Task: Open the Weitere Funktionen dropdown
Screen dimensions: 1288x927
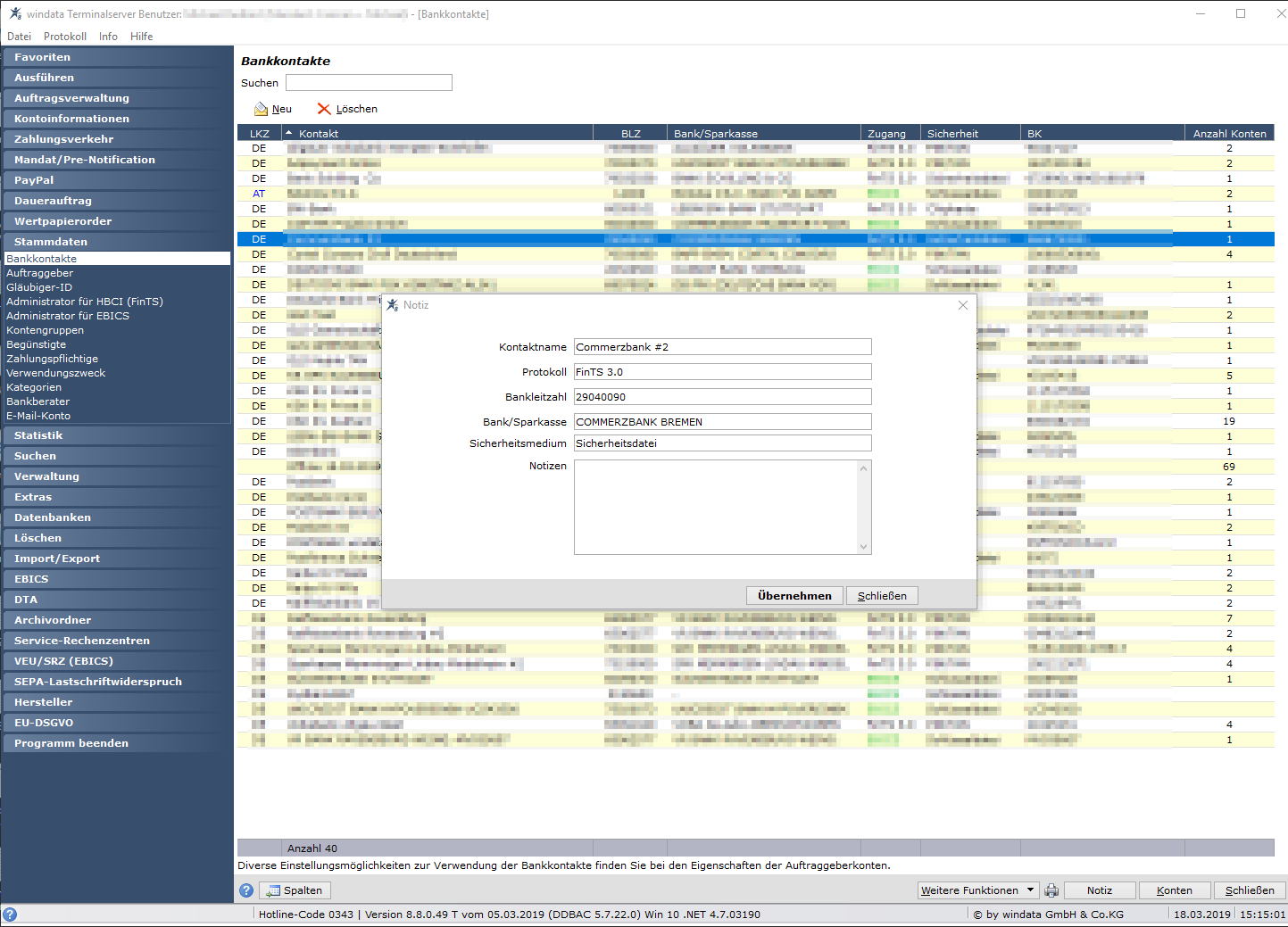Action: pos(978,890)
